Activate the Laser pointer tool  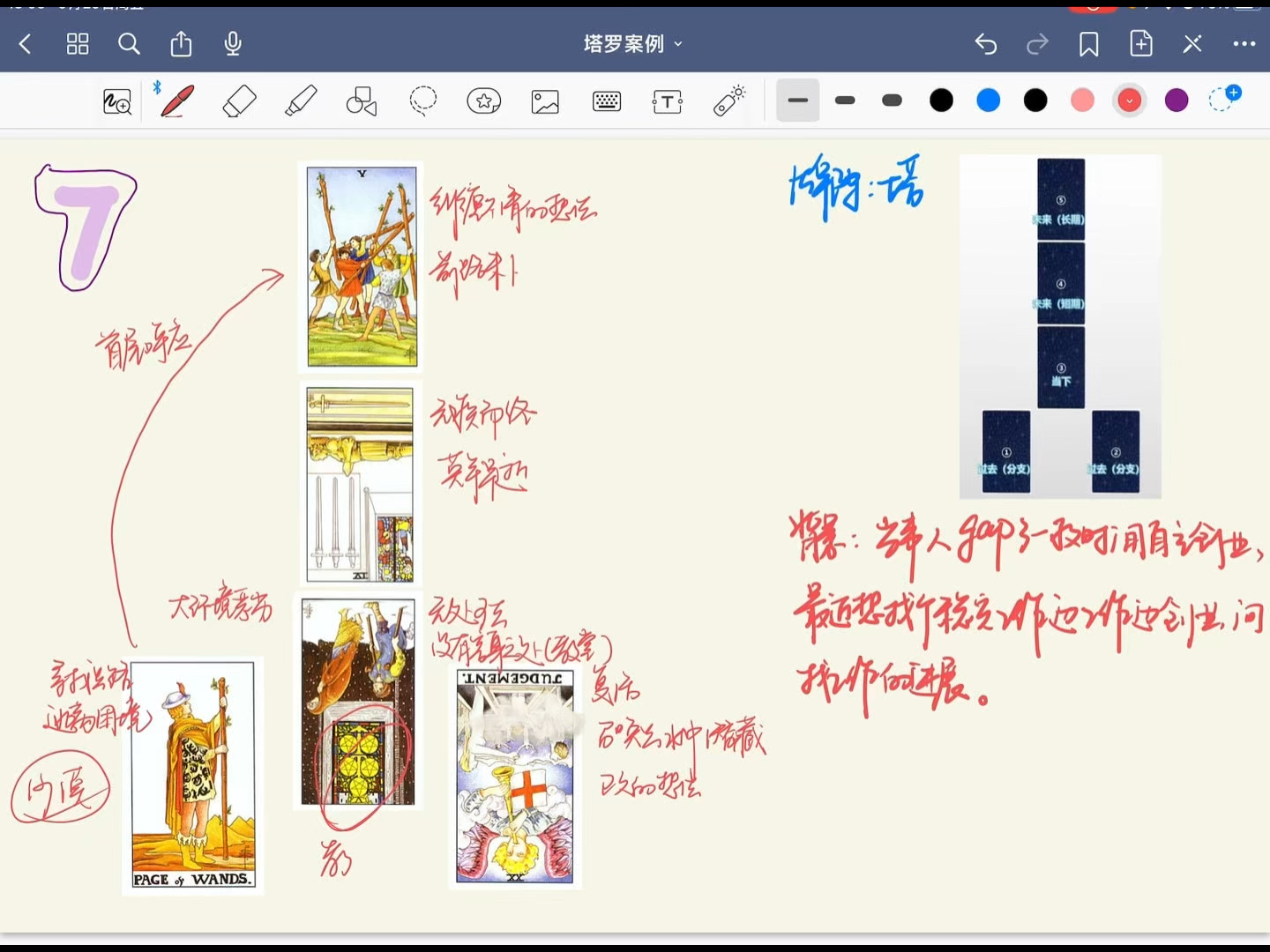(x=729, y=101)
